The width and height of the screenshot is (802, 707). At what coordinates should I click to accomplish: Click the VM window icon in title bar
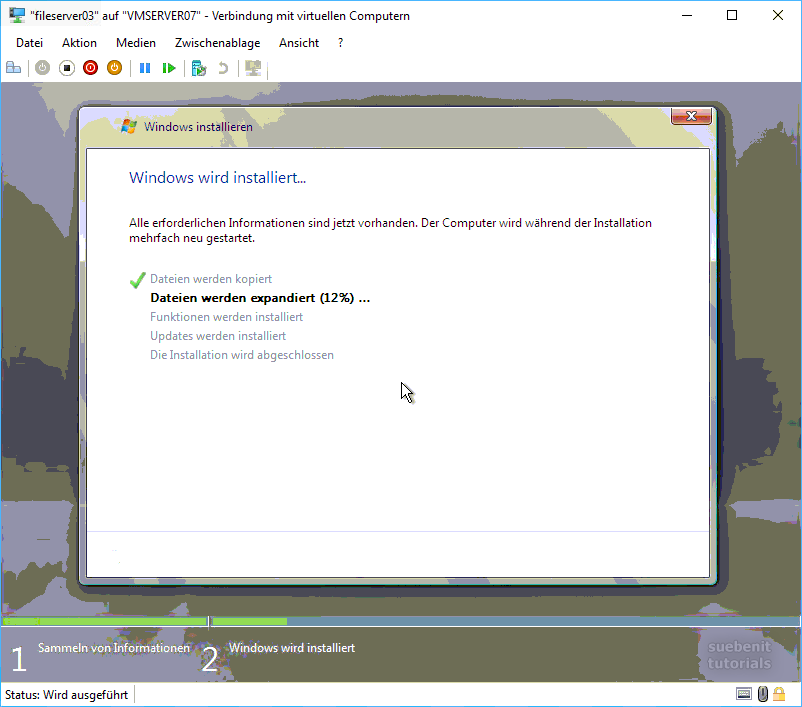pos(17,15)
